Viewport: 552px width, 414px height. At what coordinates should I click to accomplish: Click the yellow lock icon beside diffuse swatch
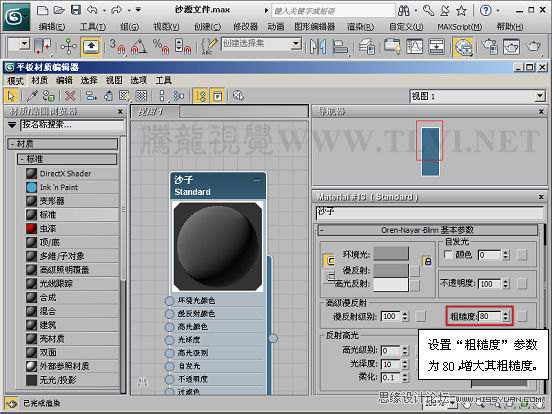pos(427,261)
